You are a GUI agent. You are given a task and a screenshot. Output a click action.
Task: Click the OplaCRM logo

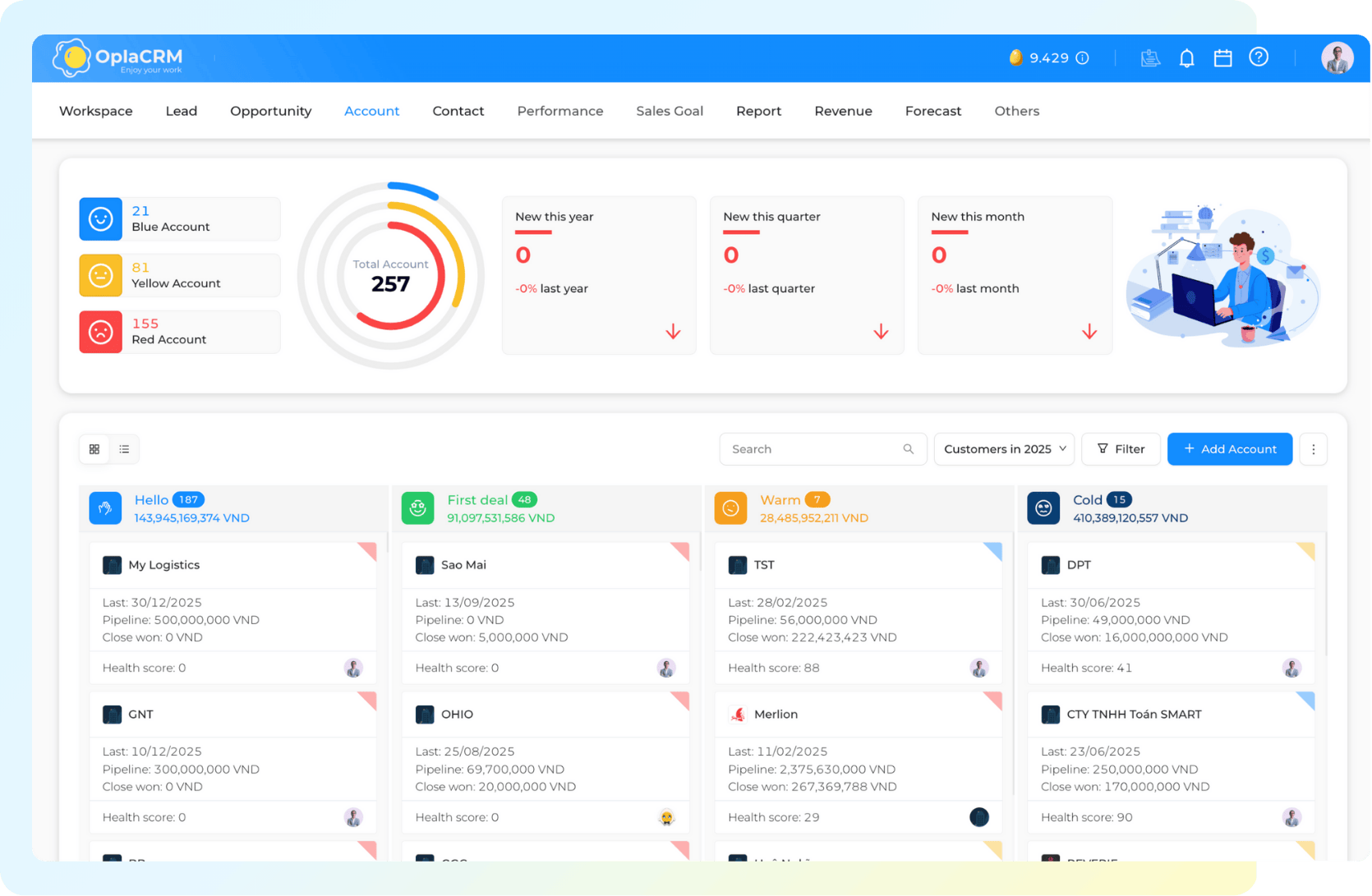(x=117, y=58)
